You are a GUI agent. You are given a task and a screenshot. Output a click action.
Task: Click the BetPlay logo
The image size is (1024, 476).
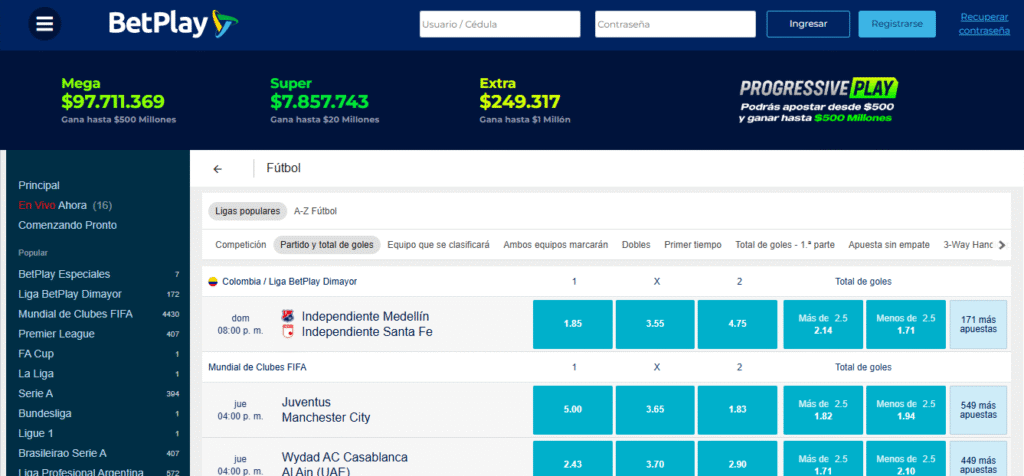click(173, 24)
